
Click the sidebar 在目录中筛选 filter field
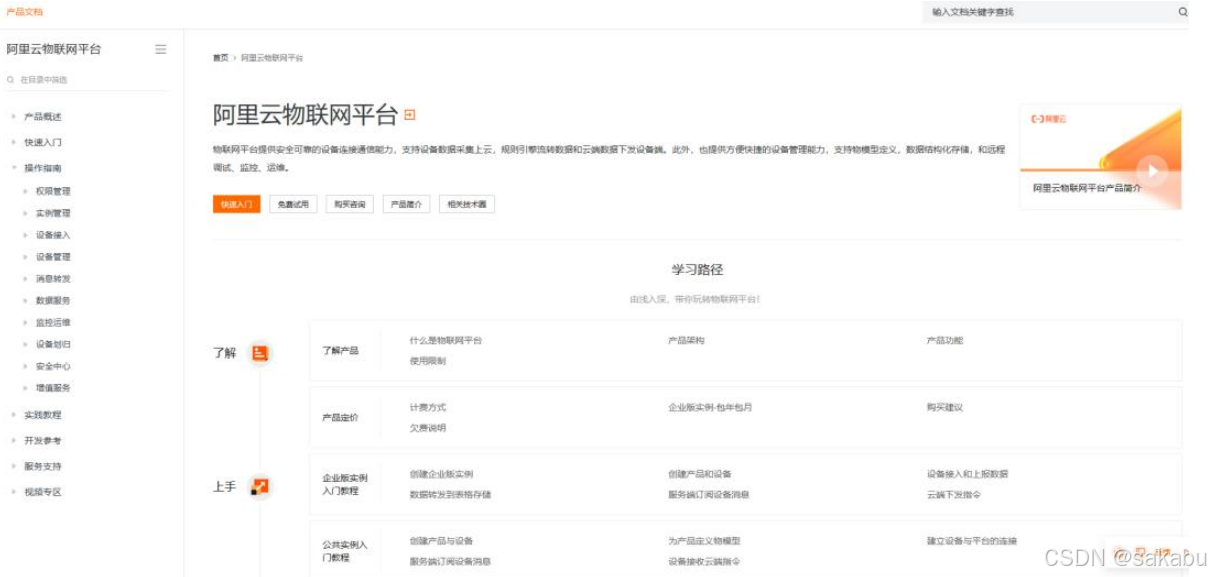click(x=90, y=79)
